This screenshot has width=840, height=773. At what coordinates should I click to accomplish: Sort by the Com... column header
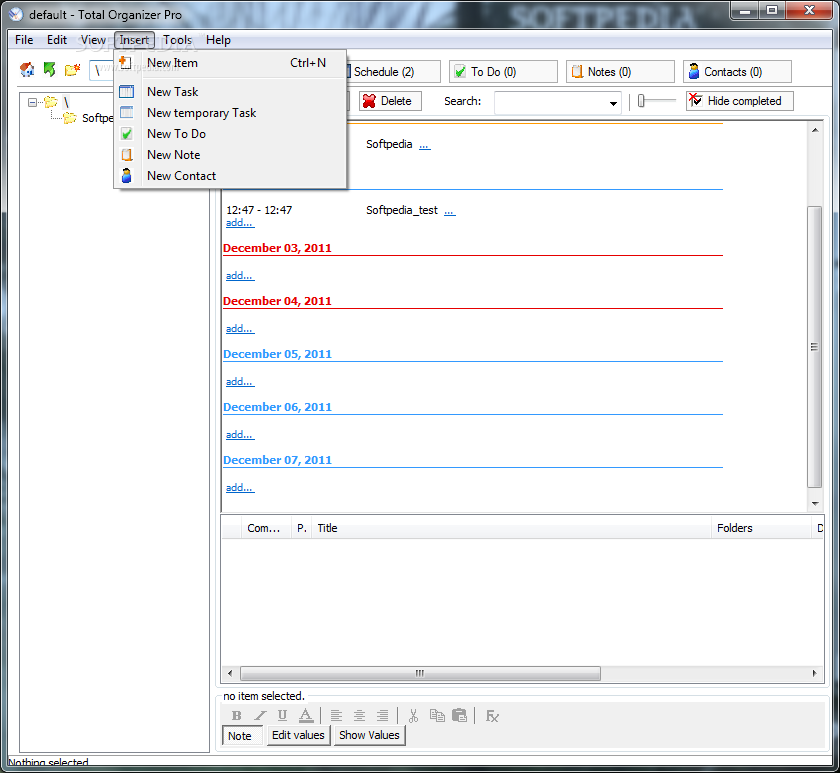[264, 528]
